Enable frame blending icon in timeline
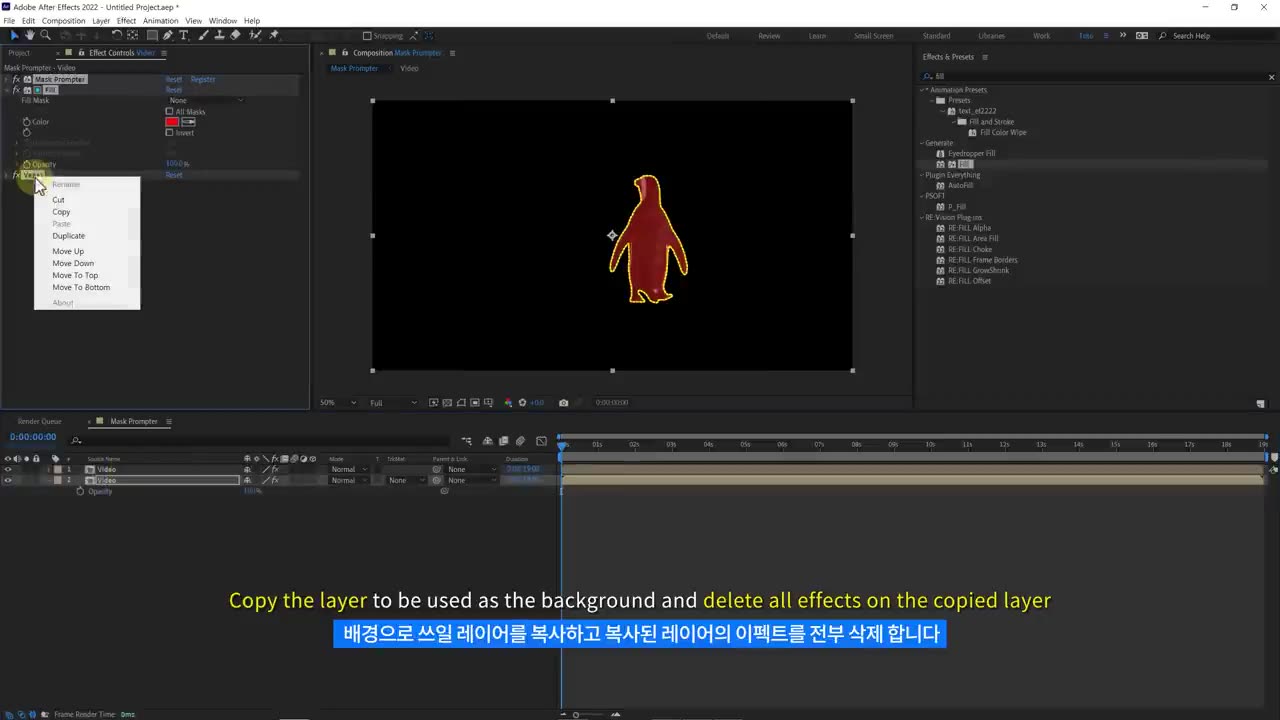Screen dimensions: 1280x720 (504, 441)
